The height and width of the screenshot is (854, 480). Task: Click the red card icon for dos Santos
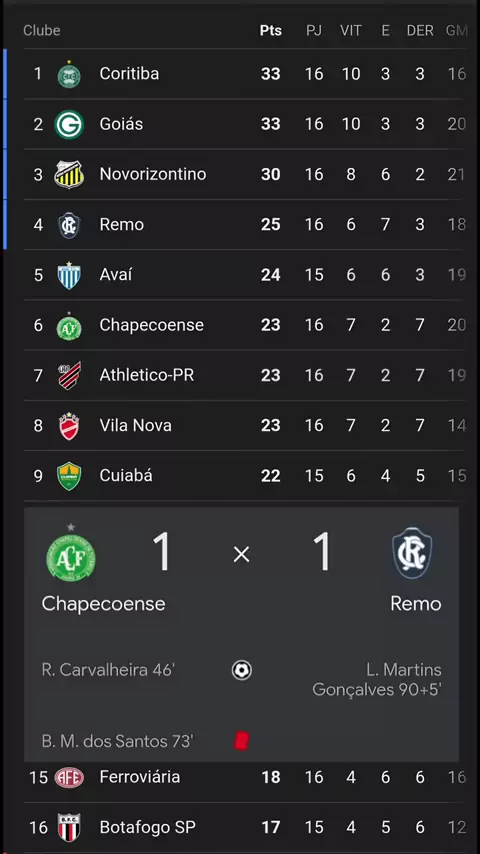click(241, 741)
